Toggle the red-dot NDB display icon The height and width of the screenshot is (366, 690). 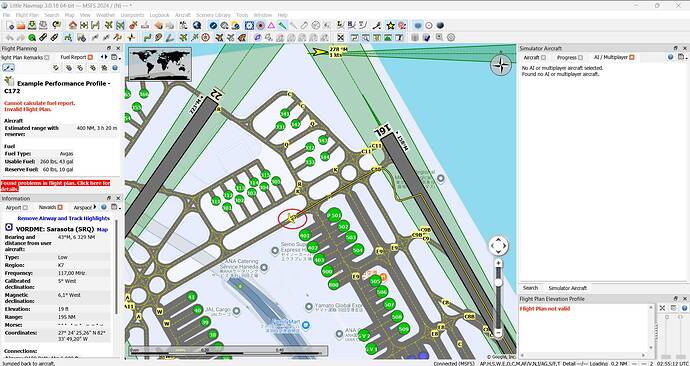tap(260, 26)
